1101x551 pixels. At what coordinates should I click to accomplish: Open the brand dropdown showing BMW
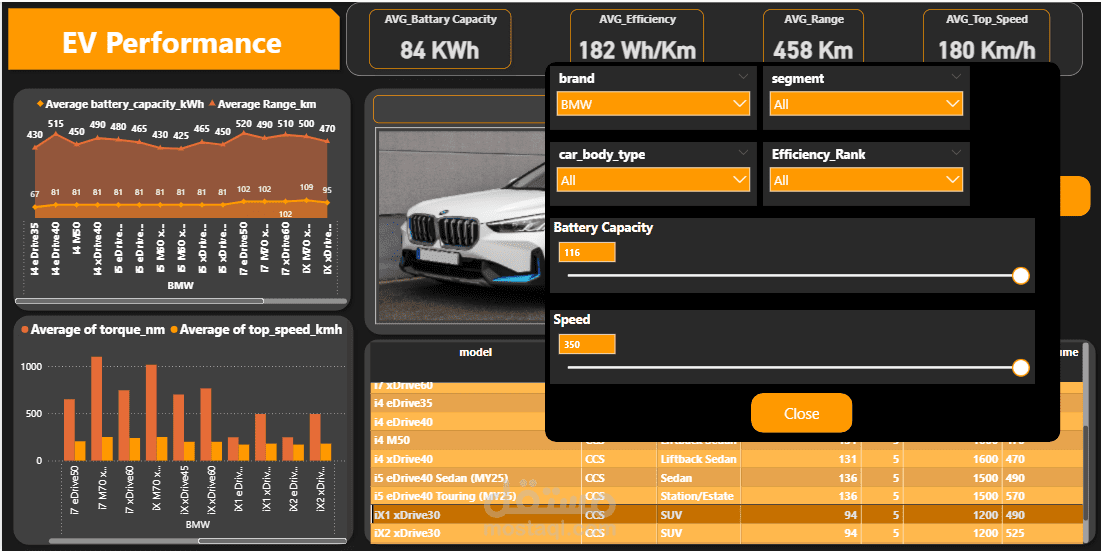click(653, 105)
